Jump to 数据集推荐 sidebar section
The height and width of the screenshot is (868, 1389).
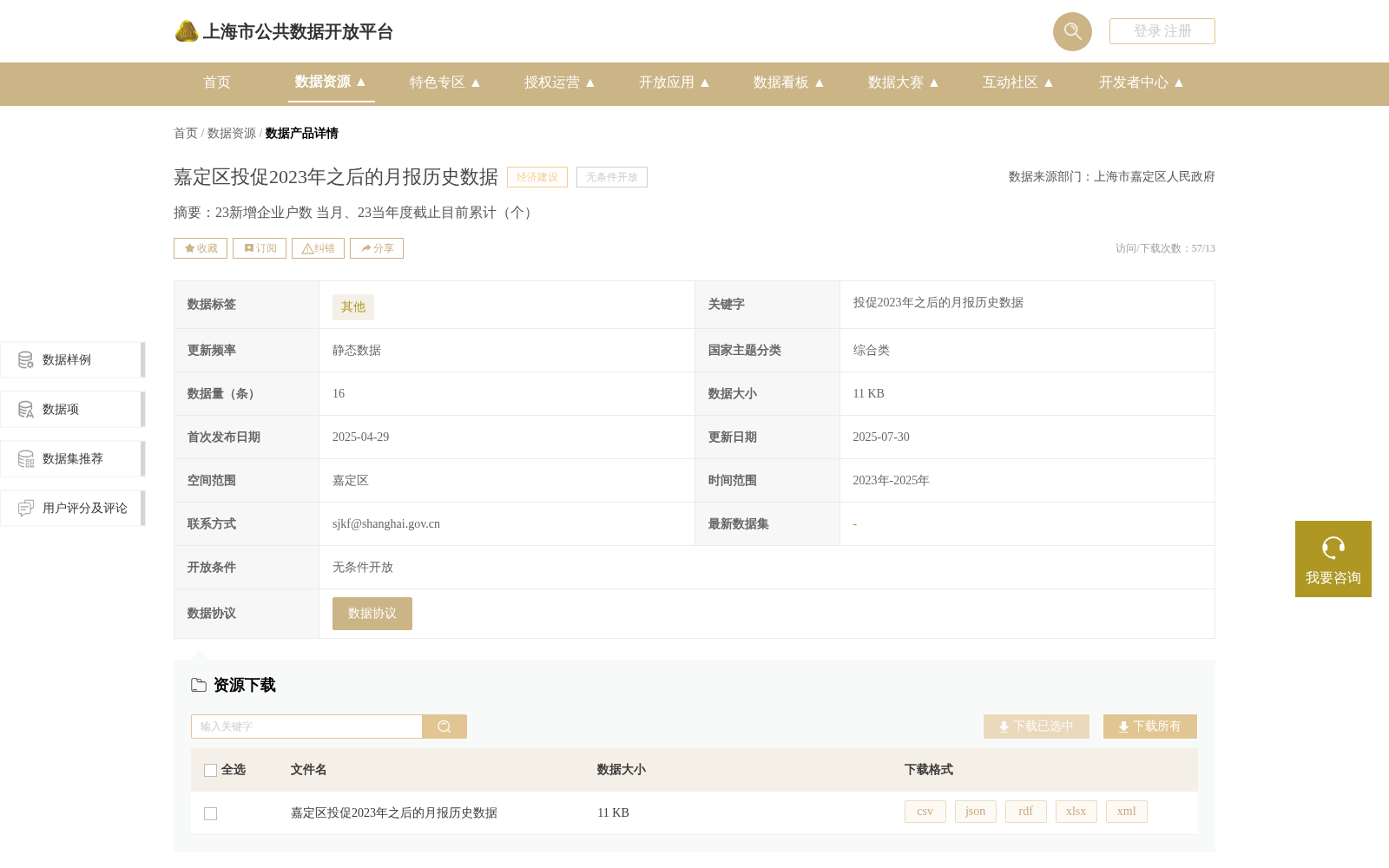(72, 459)
